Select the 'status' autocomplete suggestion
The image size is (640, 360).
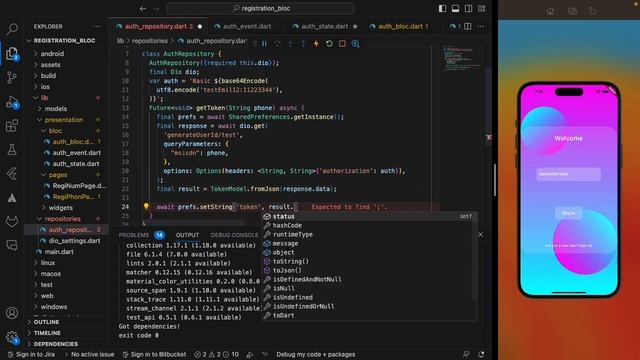(x=369, y=216)
